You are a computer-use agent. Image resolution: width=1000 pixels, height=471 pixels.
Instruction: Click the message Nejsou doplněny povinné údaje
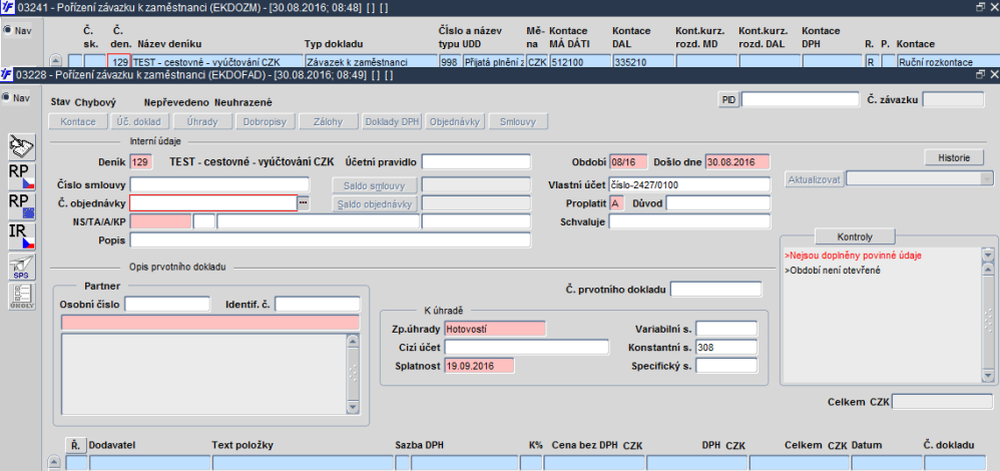click(853, 255)
